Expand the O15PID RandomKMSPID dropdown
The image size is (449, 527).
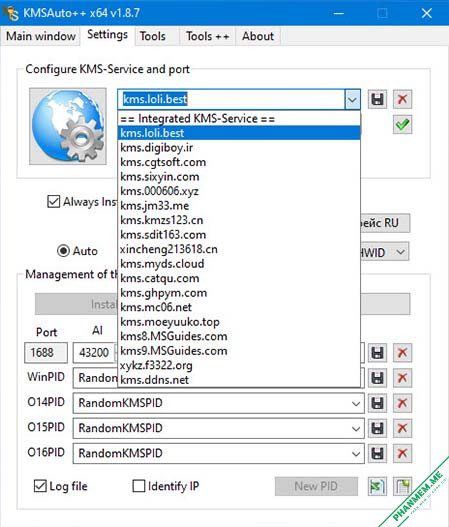point(356,429)
